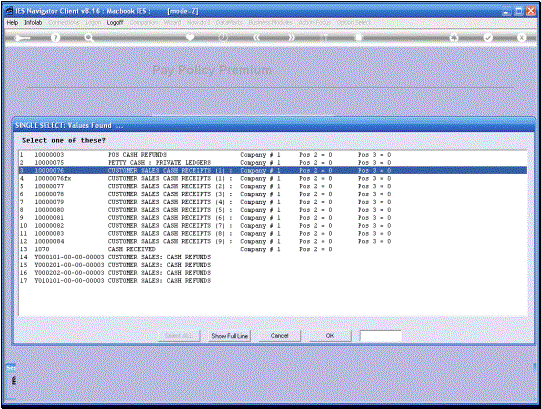Screen dimensions: 541x409
Task: Select row 10000078 CASH RECEIPTS (3)
Action: [x=273, y=194]
